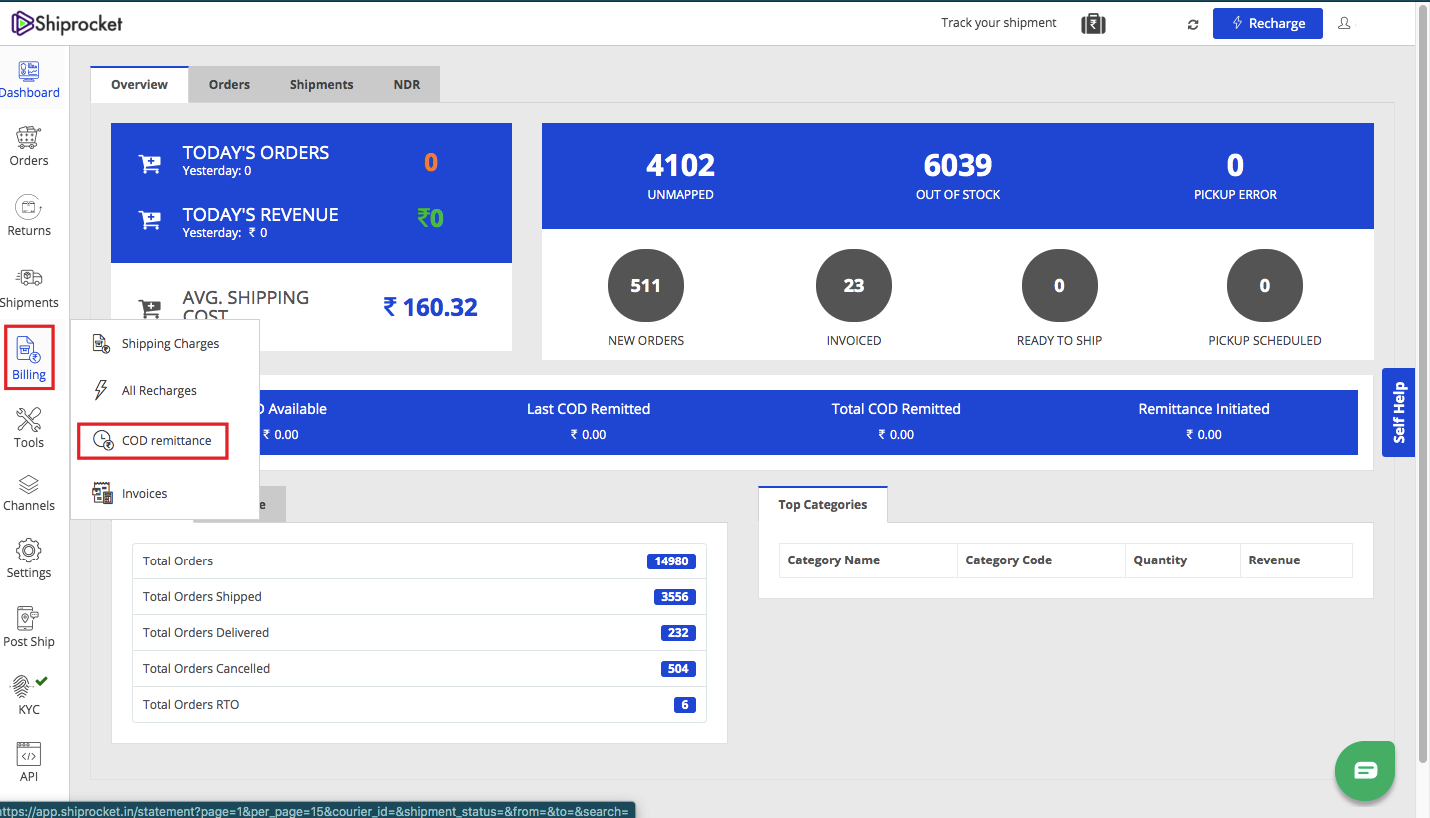Switch to the NDR tab

pyautogui.click(x=406, y=84)
